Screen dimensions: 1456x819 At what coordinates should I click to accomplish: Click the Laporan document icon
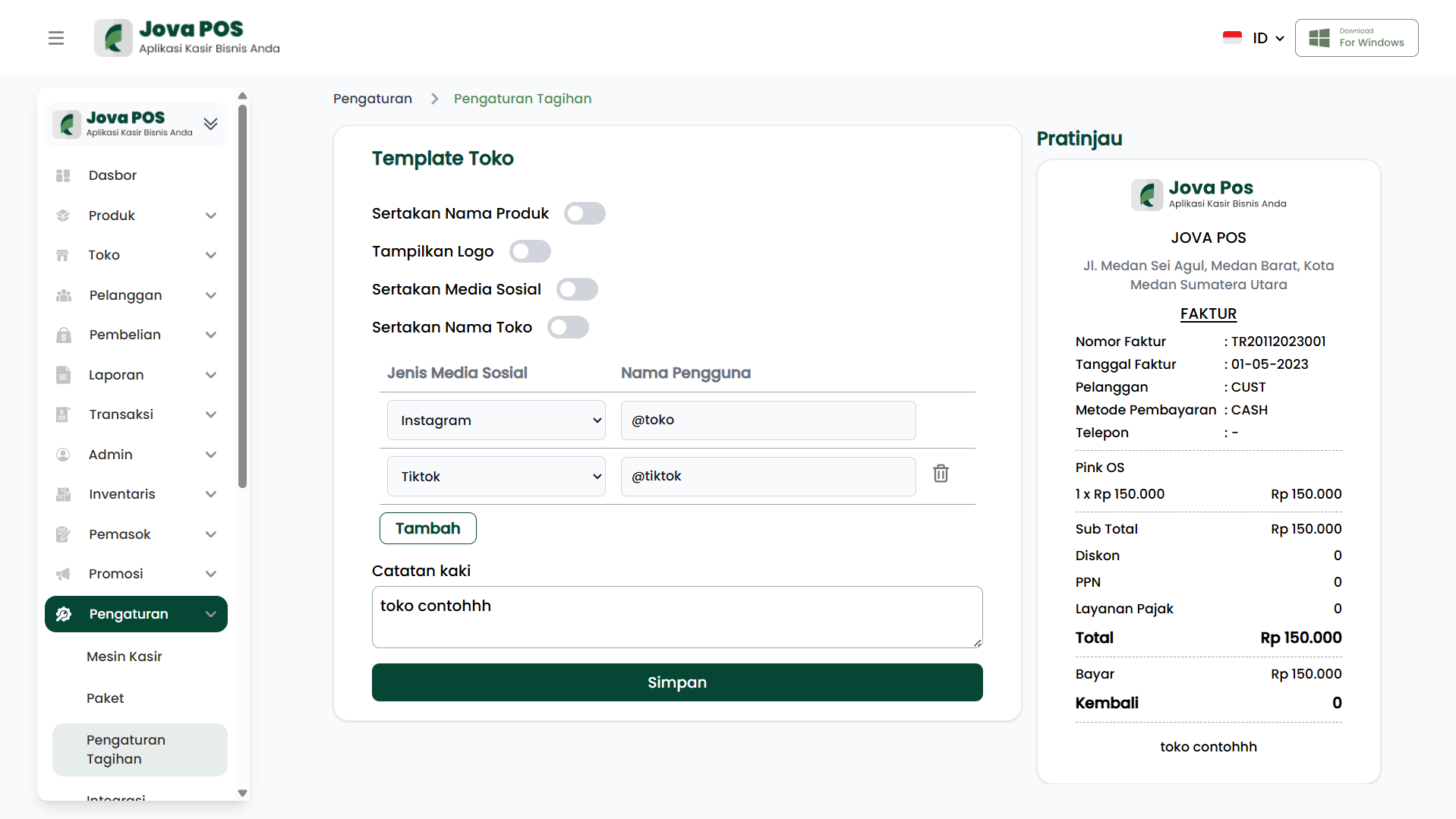[x=63, y=375]
